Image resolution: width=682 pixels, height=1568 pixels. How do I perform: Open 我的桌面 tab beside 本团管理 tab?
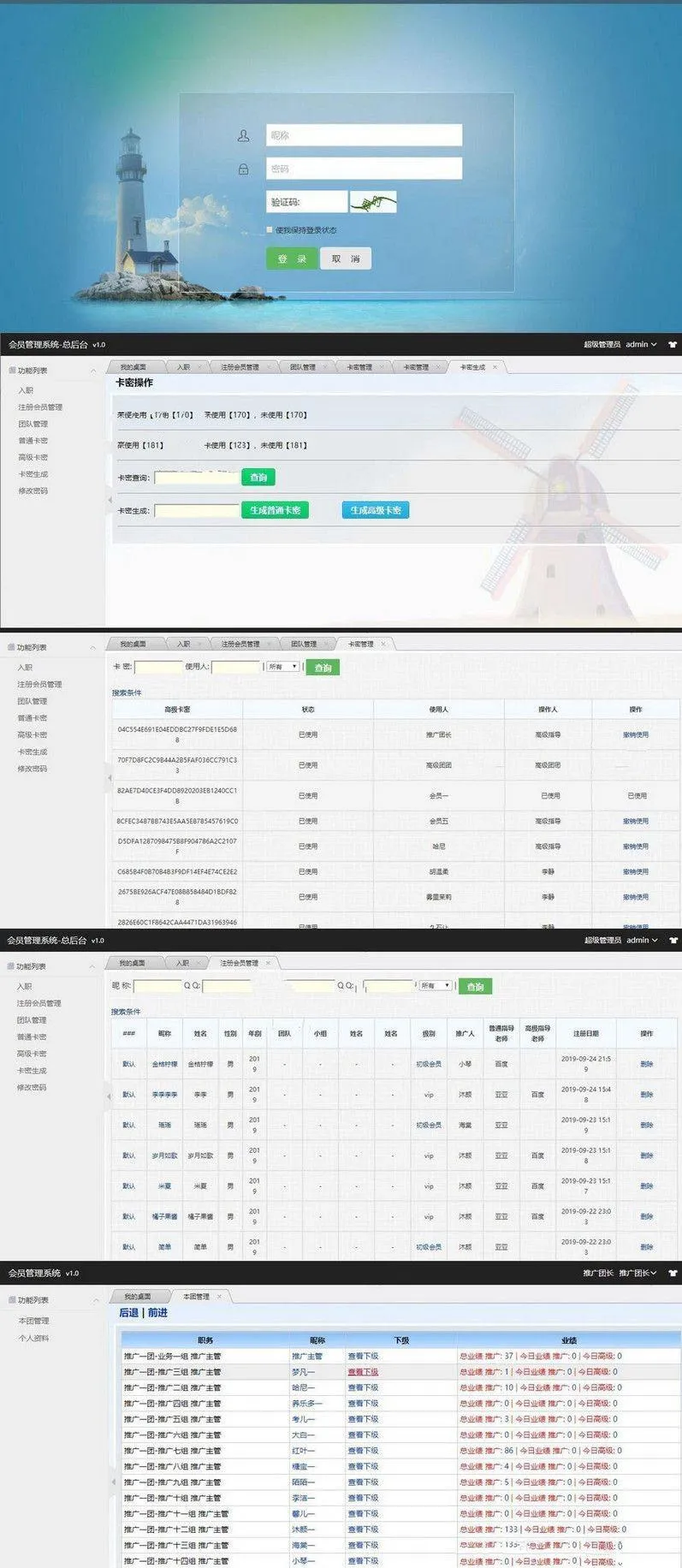tap(137, 1296)
